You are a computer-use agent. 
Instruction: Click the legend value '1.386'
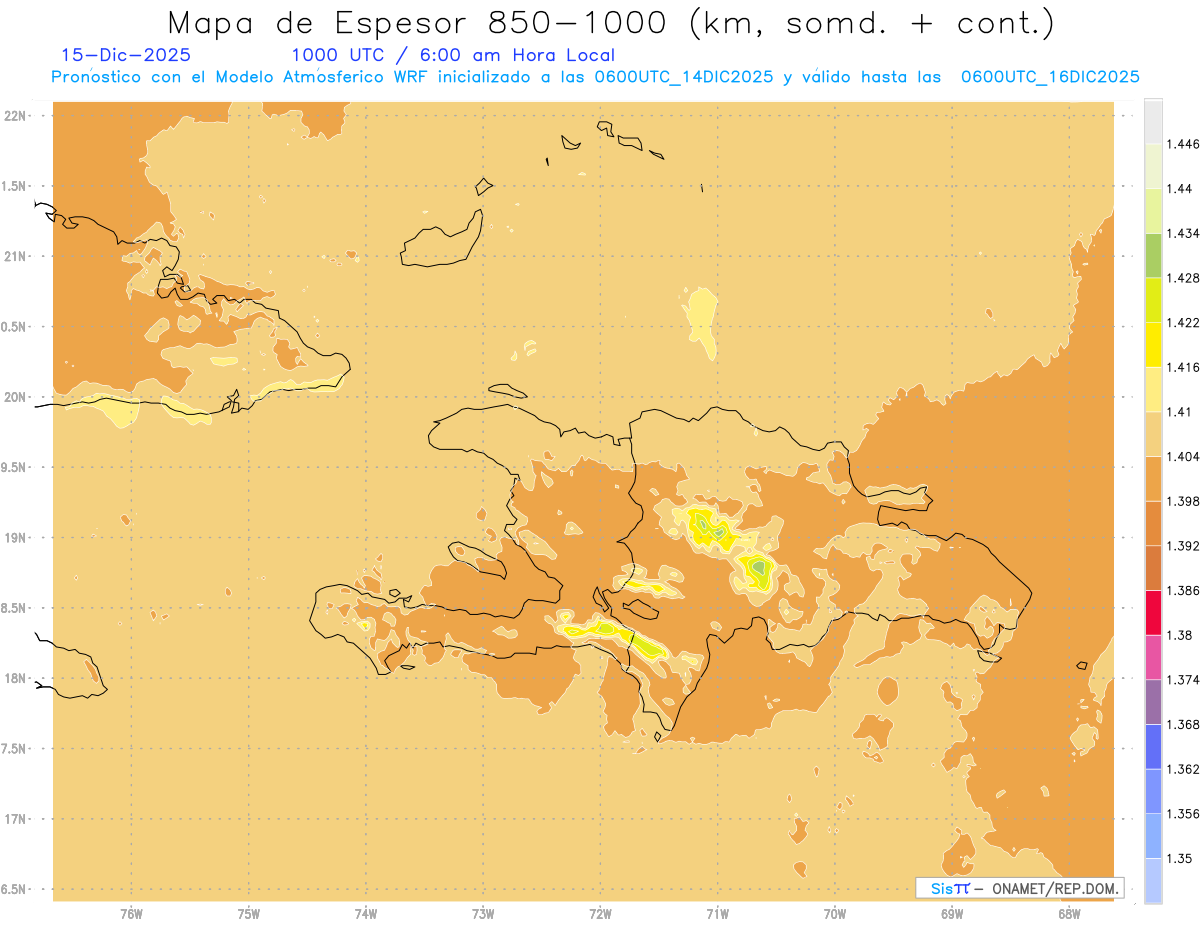[1183, 590]
